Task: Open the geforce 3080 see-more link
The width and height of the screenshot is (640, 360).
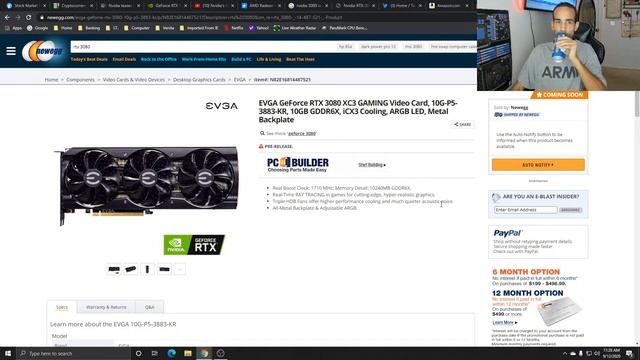Action: [x=302, y=133]
